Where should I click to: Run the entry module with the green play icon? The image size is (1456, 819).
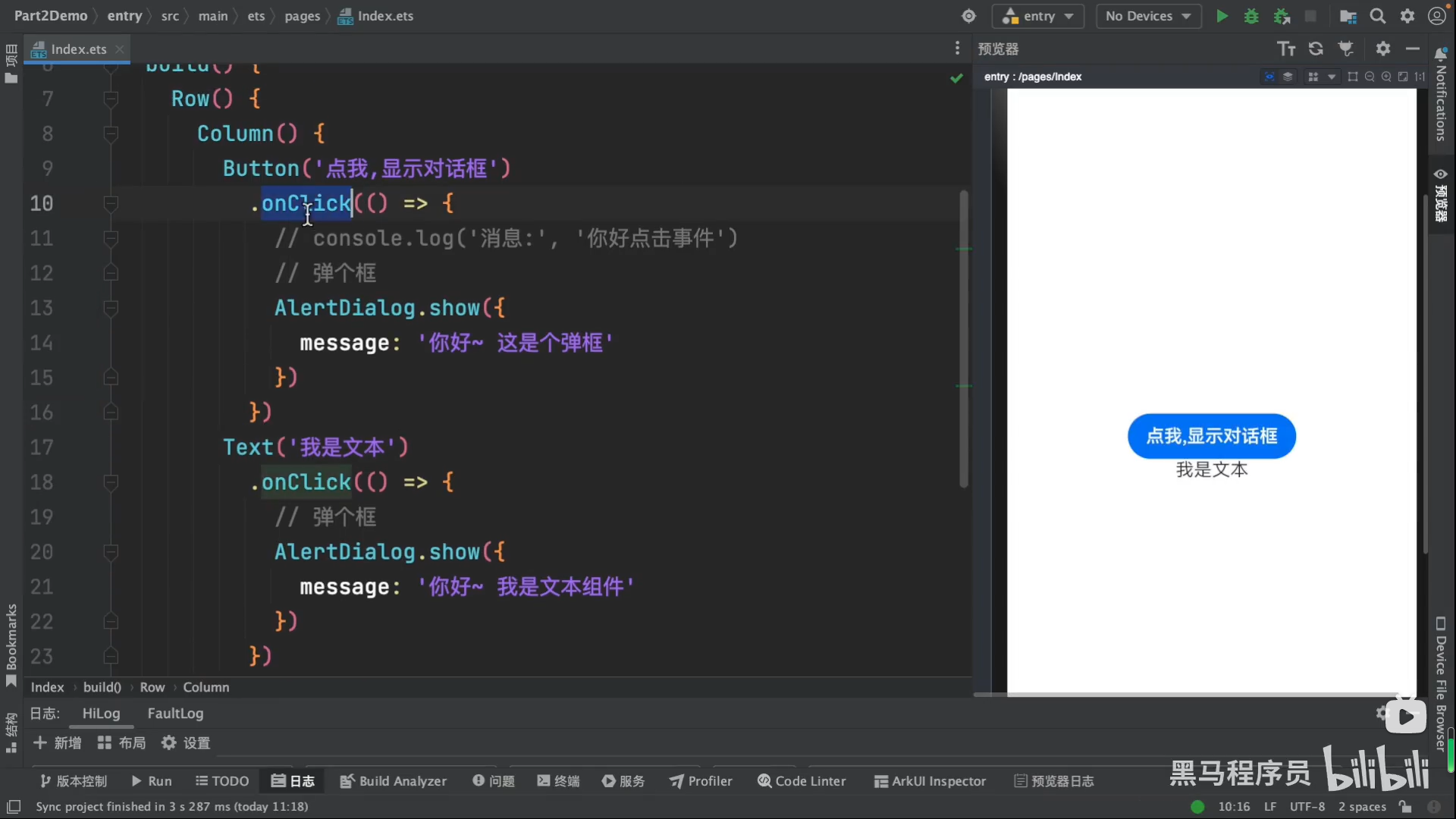pos(1222,16)
